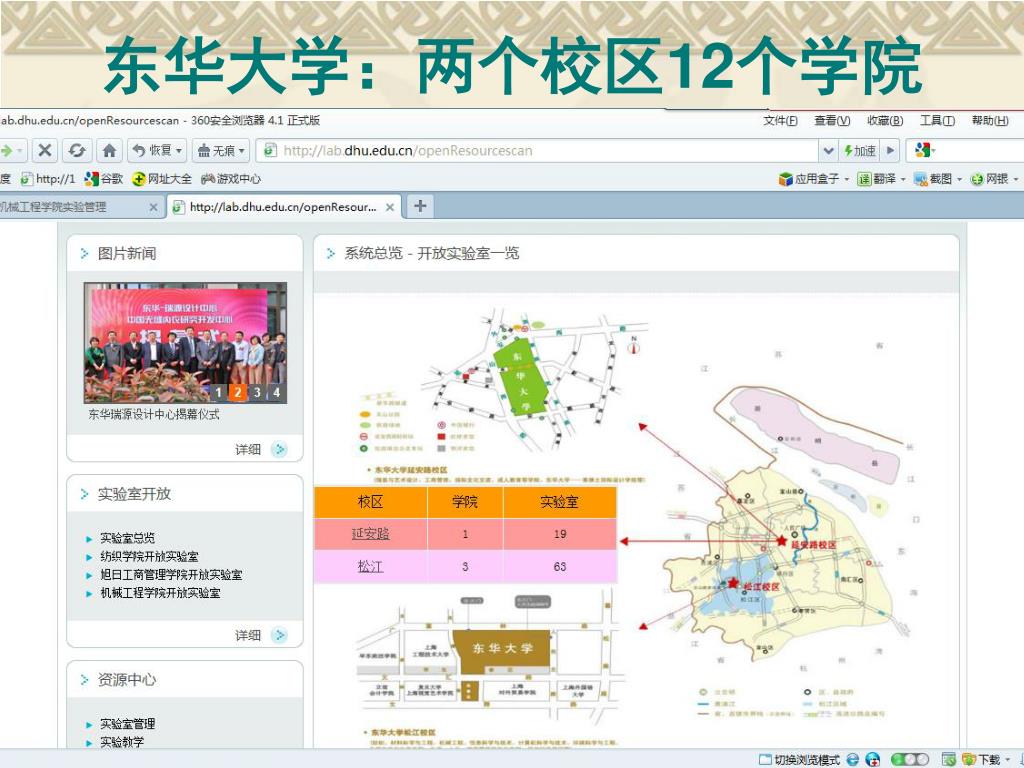The width and height of the screenshot is (1024, 768).
Task: Toggle the green traffic-light status switch
Action: click(x=910, y=760)
